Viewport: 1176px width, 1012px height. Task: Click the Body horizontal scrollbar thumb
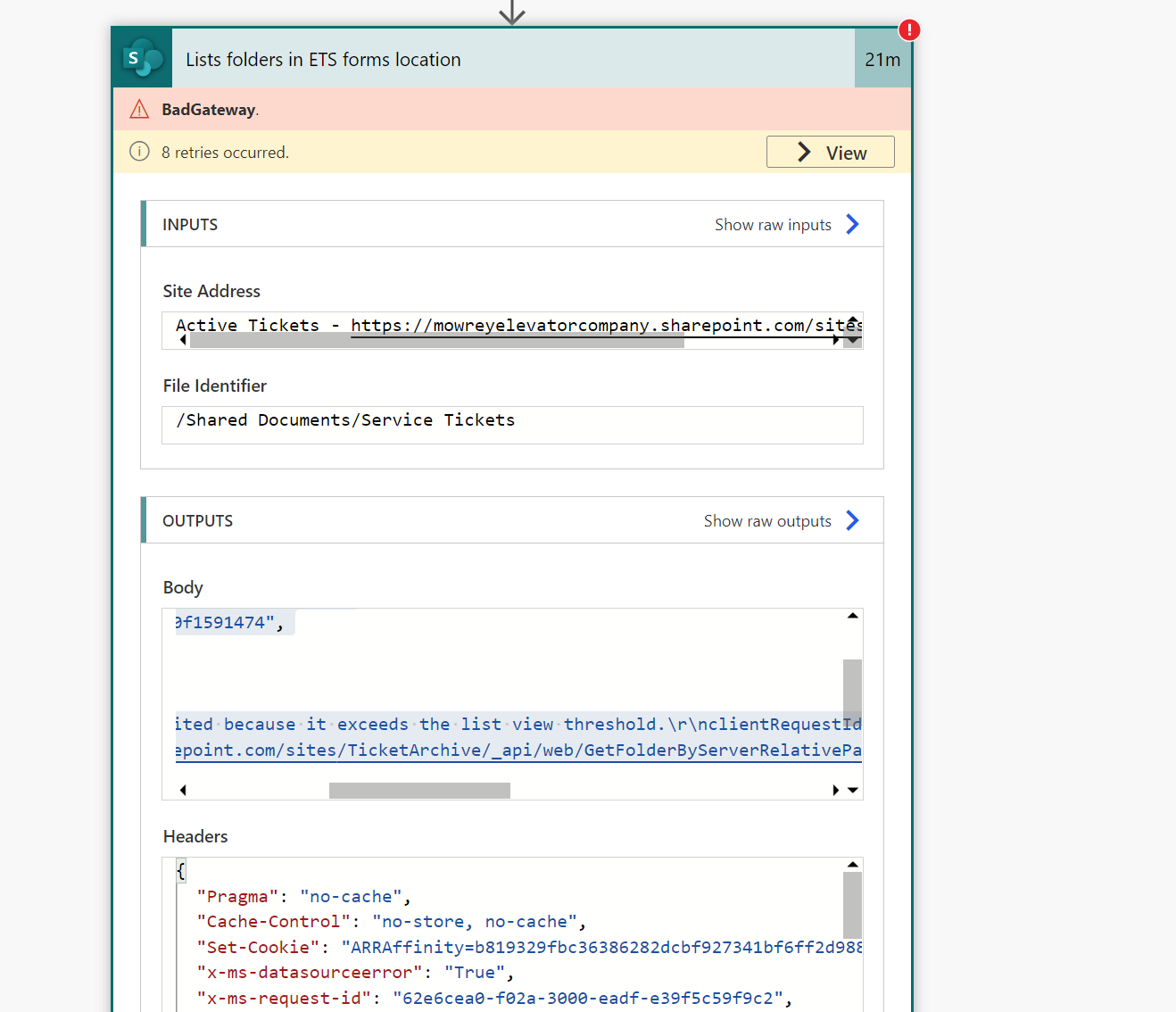point(419,791)
